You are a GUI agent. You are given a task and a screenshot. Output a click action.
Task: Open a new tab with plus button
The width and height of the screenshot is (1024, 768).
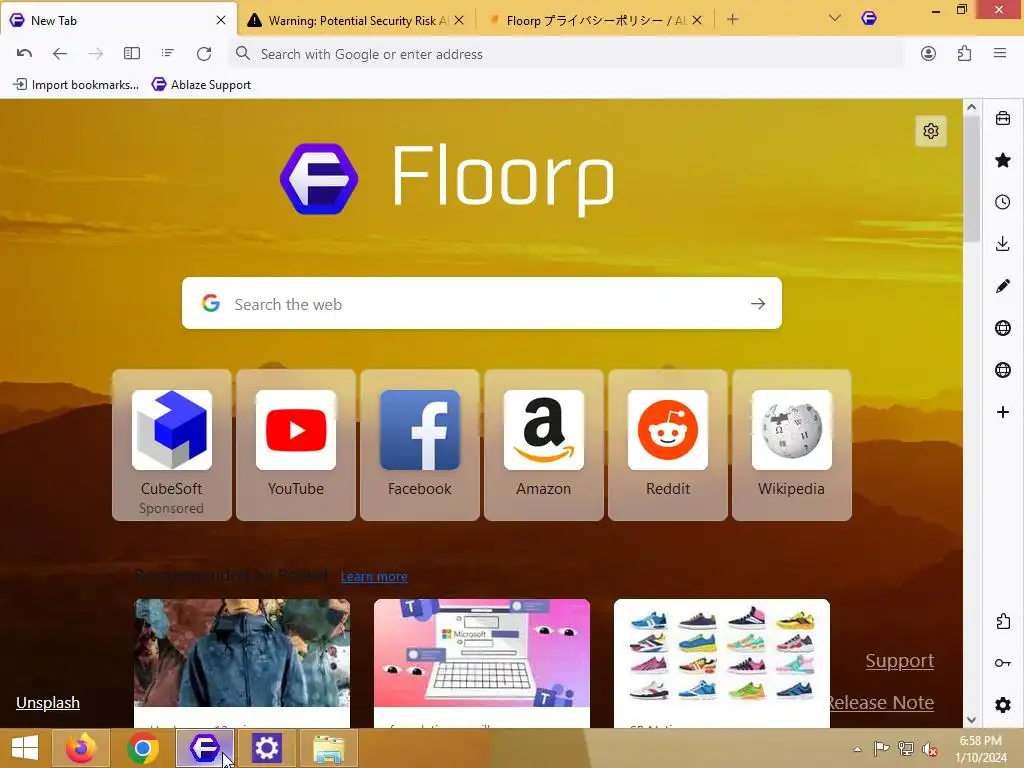(x=732, y=20)
